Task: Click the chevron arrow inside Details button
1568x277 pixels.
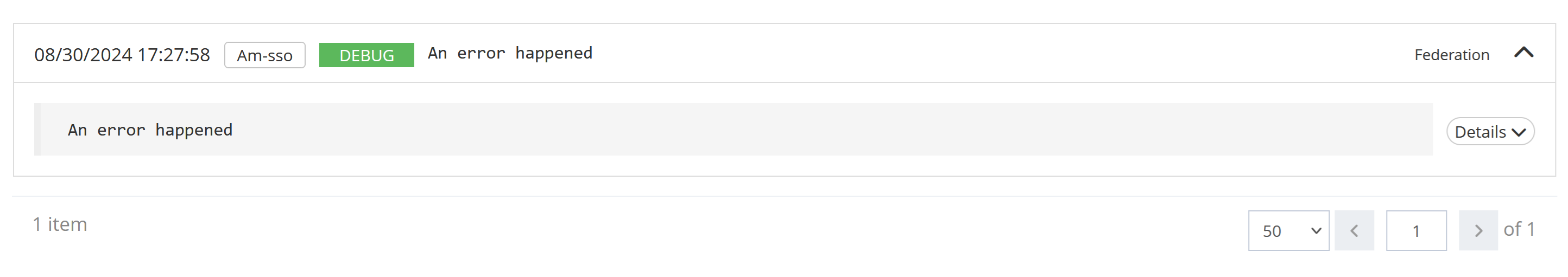Action: coord(1519,132)
